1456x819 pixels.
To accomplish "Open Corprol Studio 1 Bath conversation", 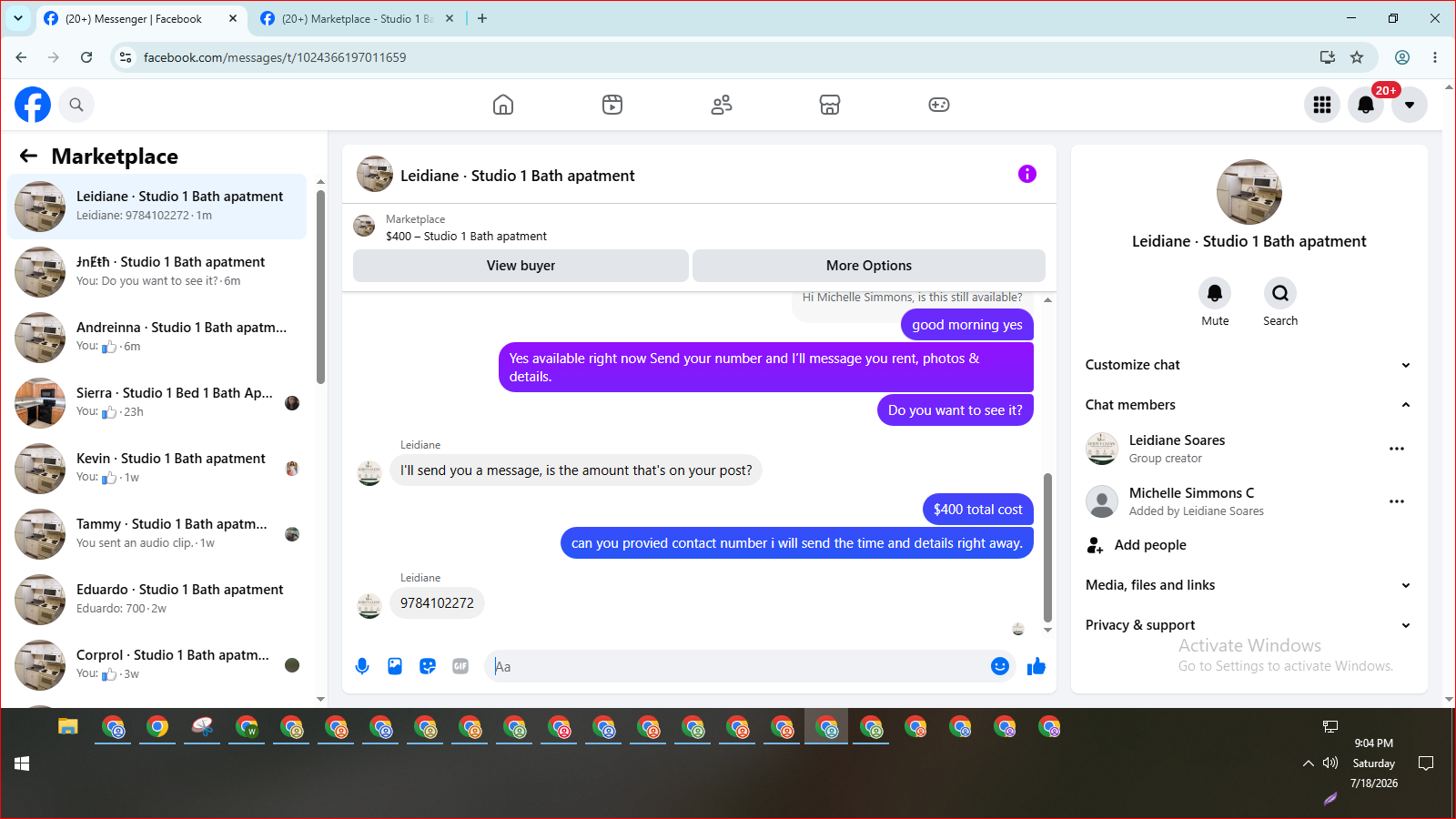I will coord(157,665).
